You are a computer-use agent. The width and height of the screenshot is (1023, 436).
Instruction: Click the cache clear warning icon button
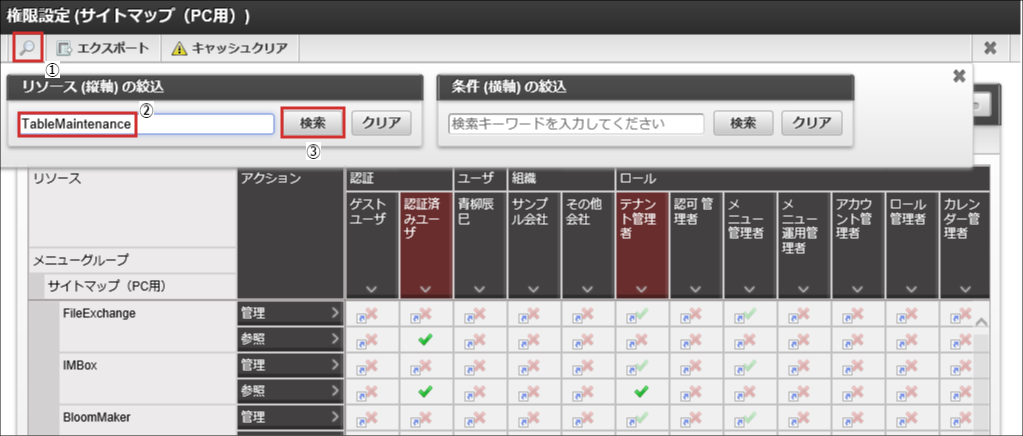230,48
